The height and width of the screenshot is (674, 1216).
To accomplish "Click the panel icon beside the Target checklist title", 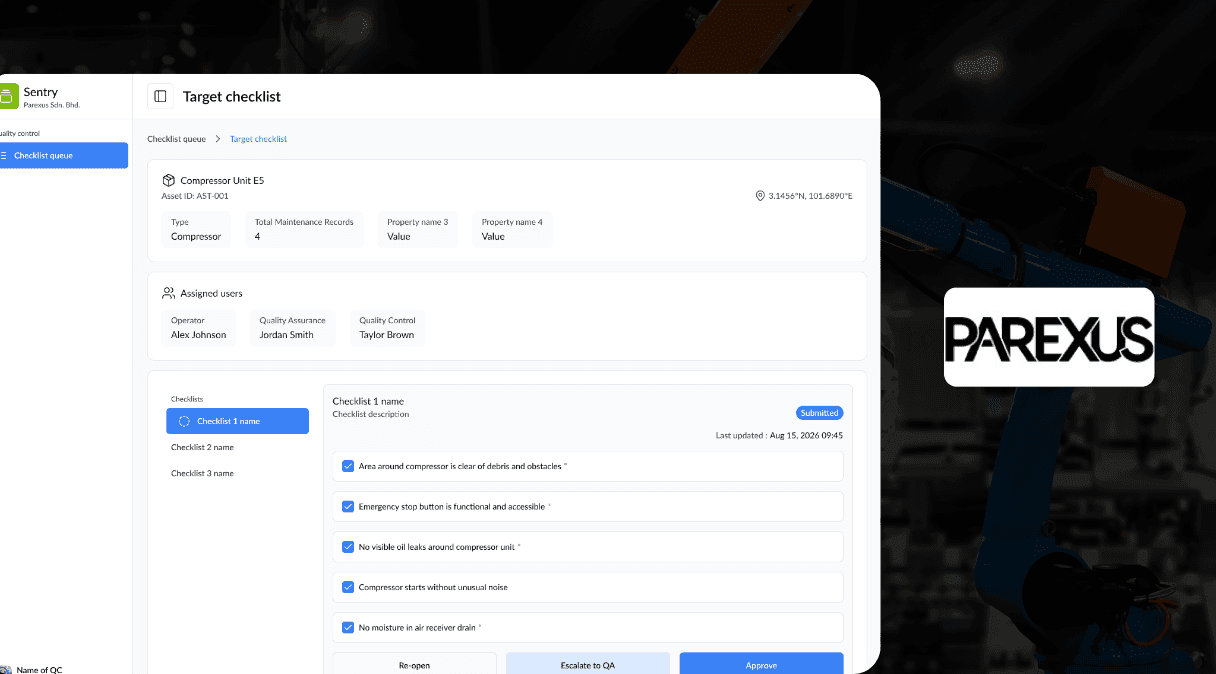I will coord(160,95).
